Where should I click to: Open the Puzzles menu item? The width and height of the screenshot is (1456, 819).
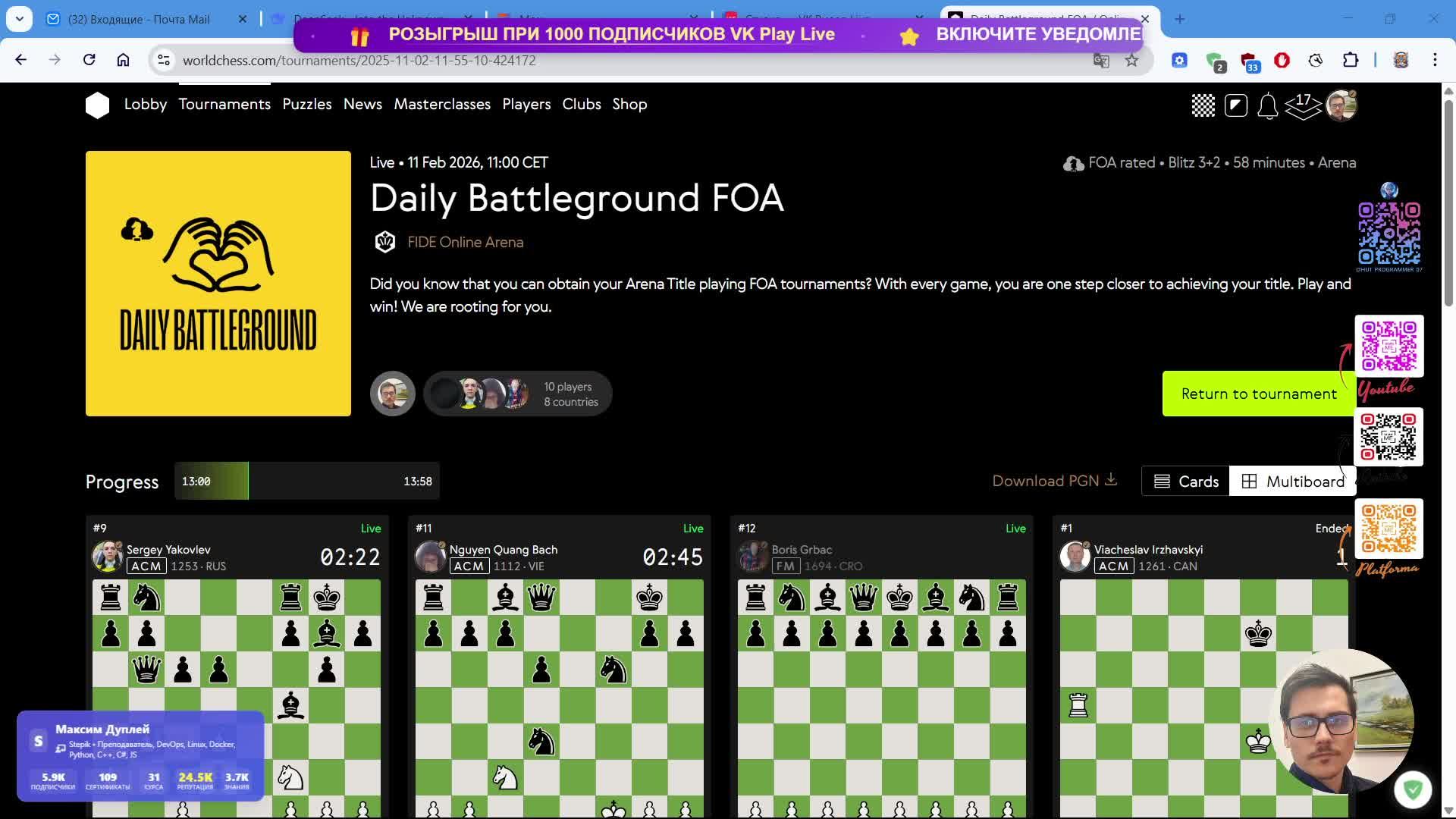[306, 105]
